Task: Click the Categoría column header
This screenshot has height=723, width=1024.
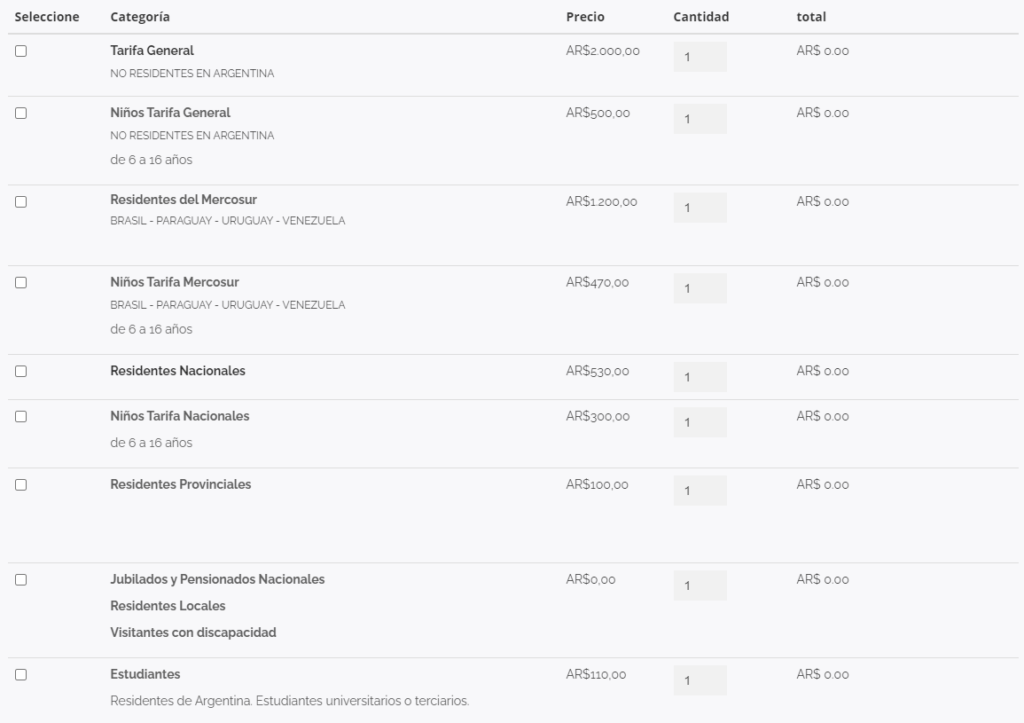Action: tap(140, 17)
